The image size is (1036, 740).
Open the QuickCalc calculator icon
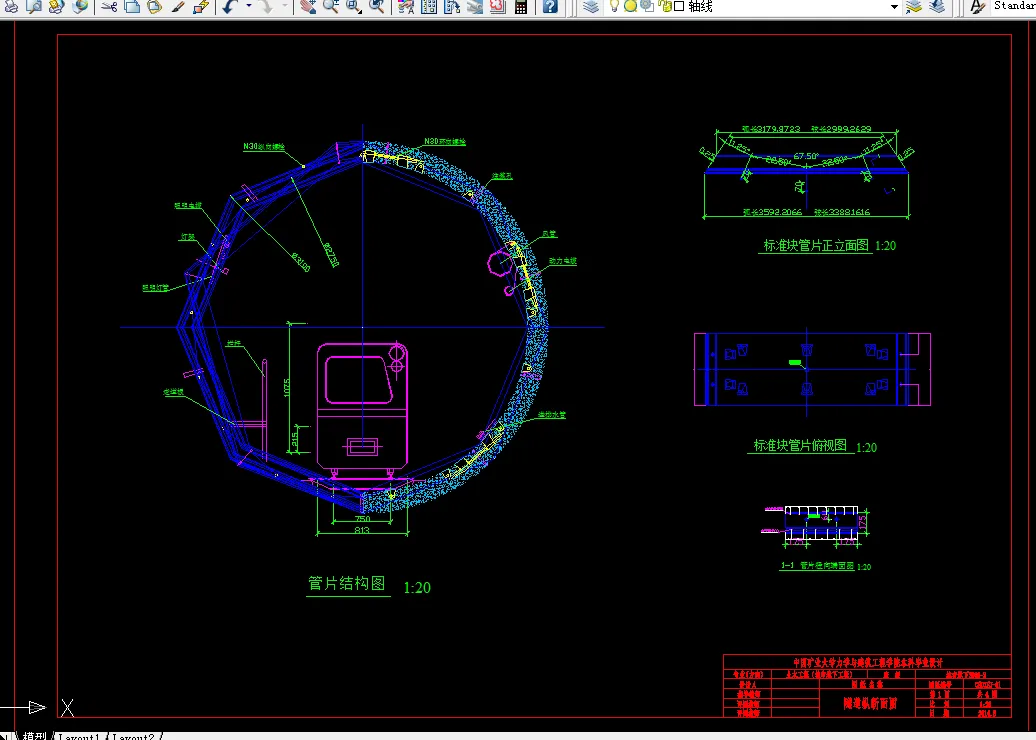click(x=521, y=7)
